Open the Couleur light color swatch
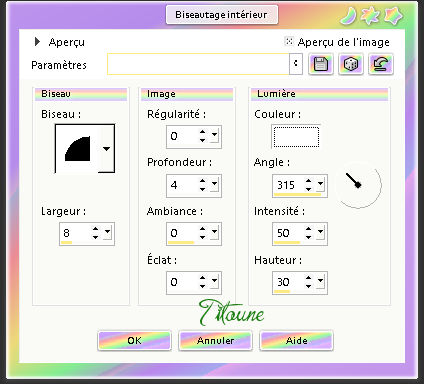 tap(296, 137)
